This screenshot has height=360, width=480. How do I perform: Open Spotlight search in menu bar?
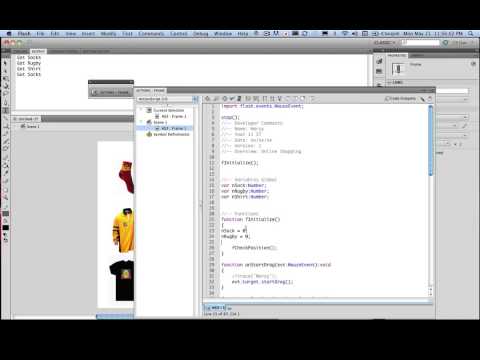(x=471, y=34)
